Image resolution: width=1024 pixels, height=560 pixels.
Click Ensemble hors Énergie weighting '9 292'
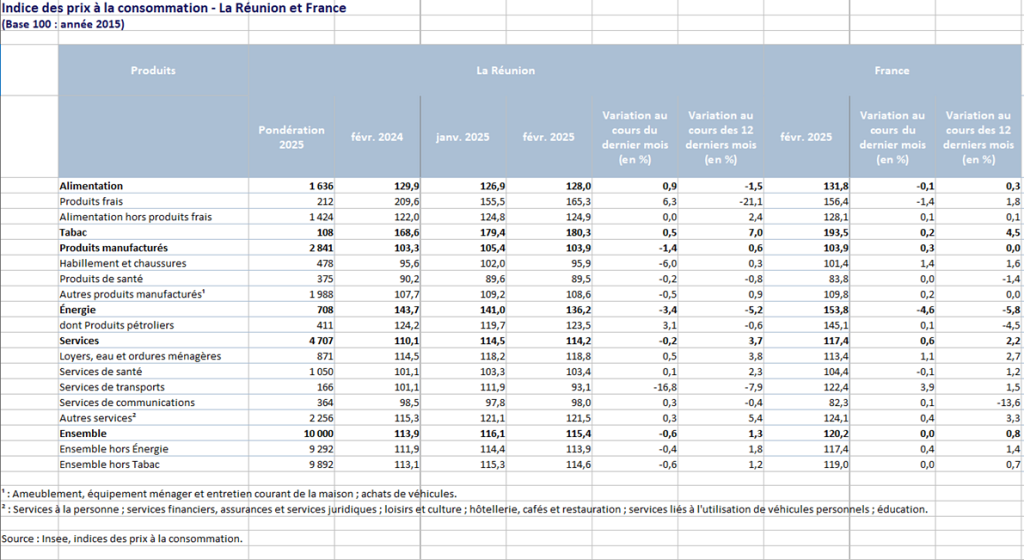click(x=321, y=449)
